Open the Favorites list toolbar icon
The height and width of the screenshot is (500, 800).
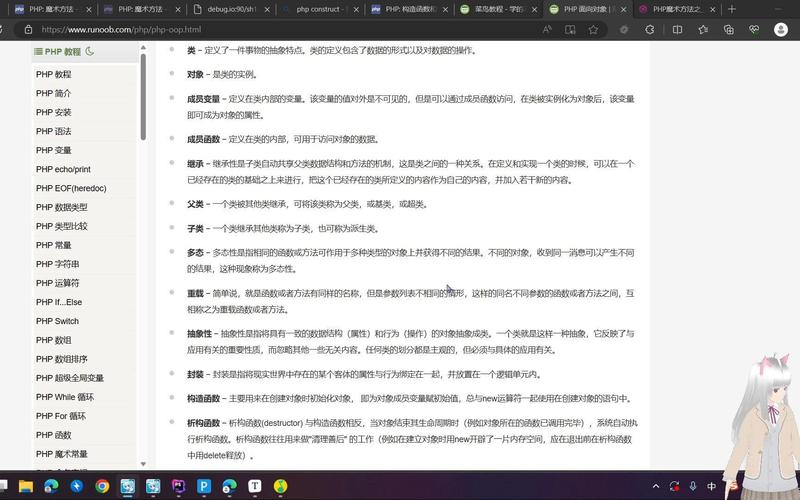[x=703, y=30]
